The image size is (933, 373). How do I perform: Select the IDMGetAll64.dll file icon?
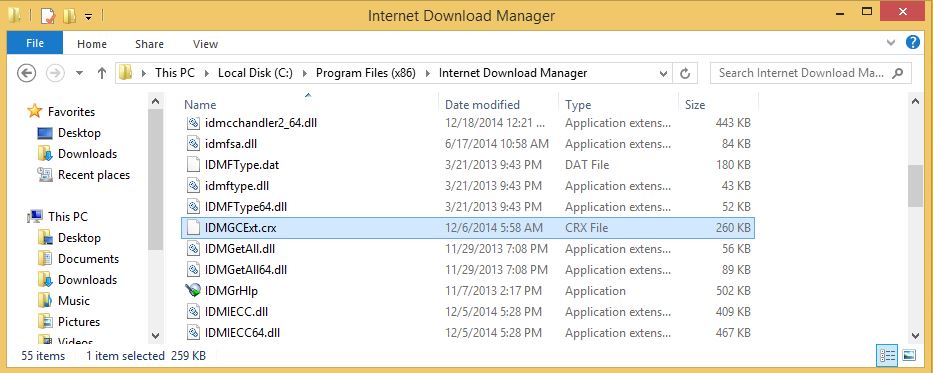(x=192, y=269)
